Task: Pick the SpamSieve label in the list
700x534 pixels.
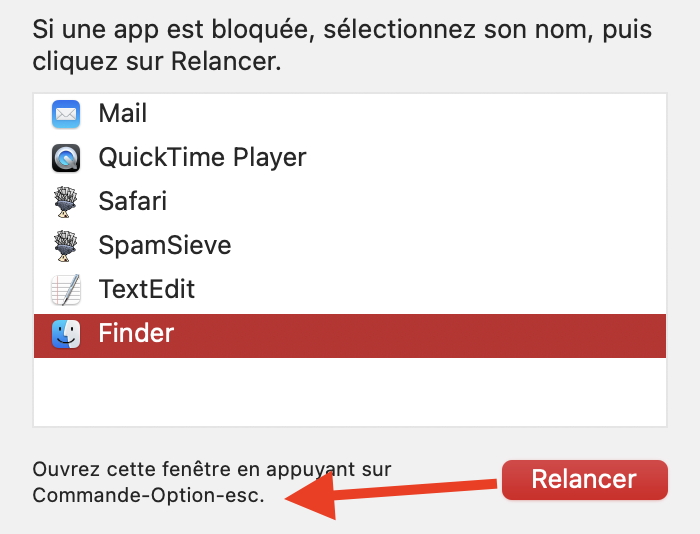Action: (x=164, y=246)
